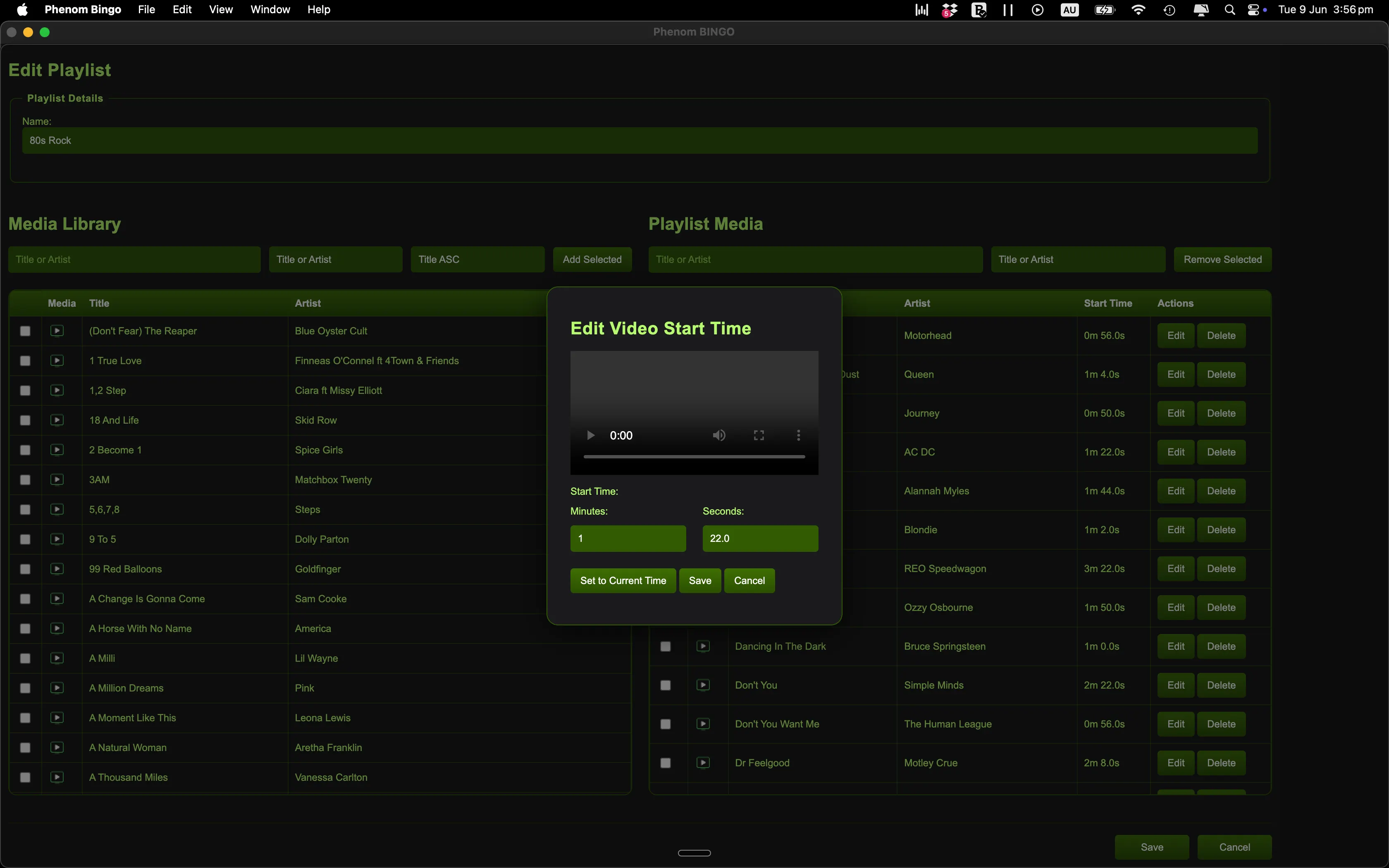Open fullscreen for the video preview
Screen dimensions: 1389x868
[x=759, y=435]
